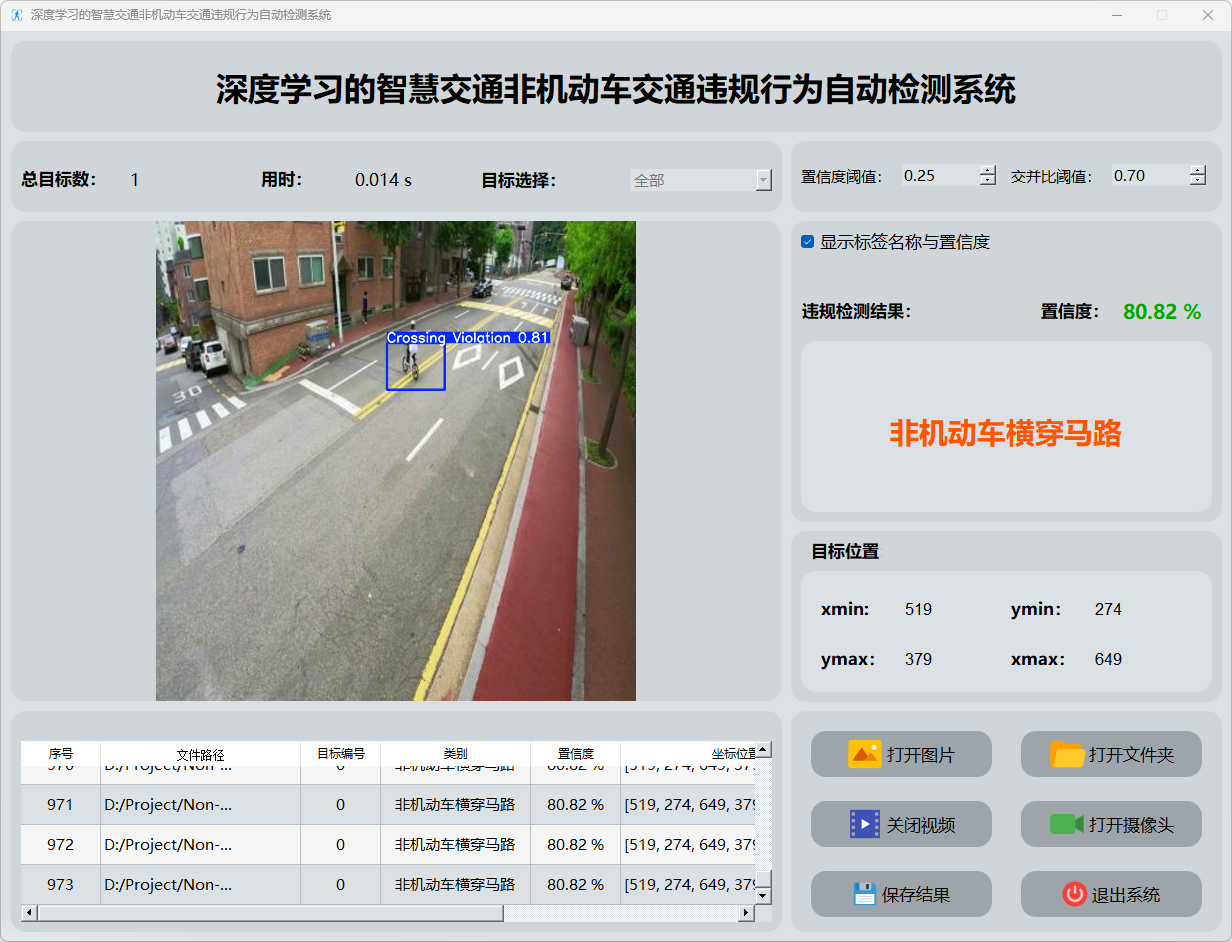Click the floppy disk save icon
Screen dimensions: 1232x942
864,894
